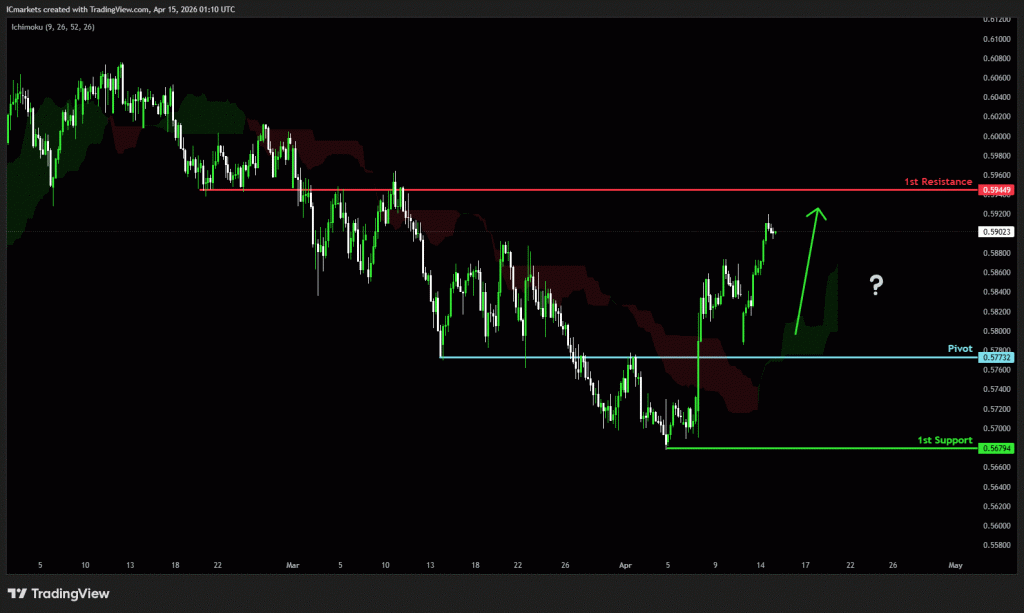
Task: Click the 1st Resistance text label
Action: pos(937,182)
